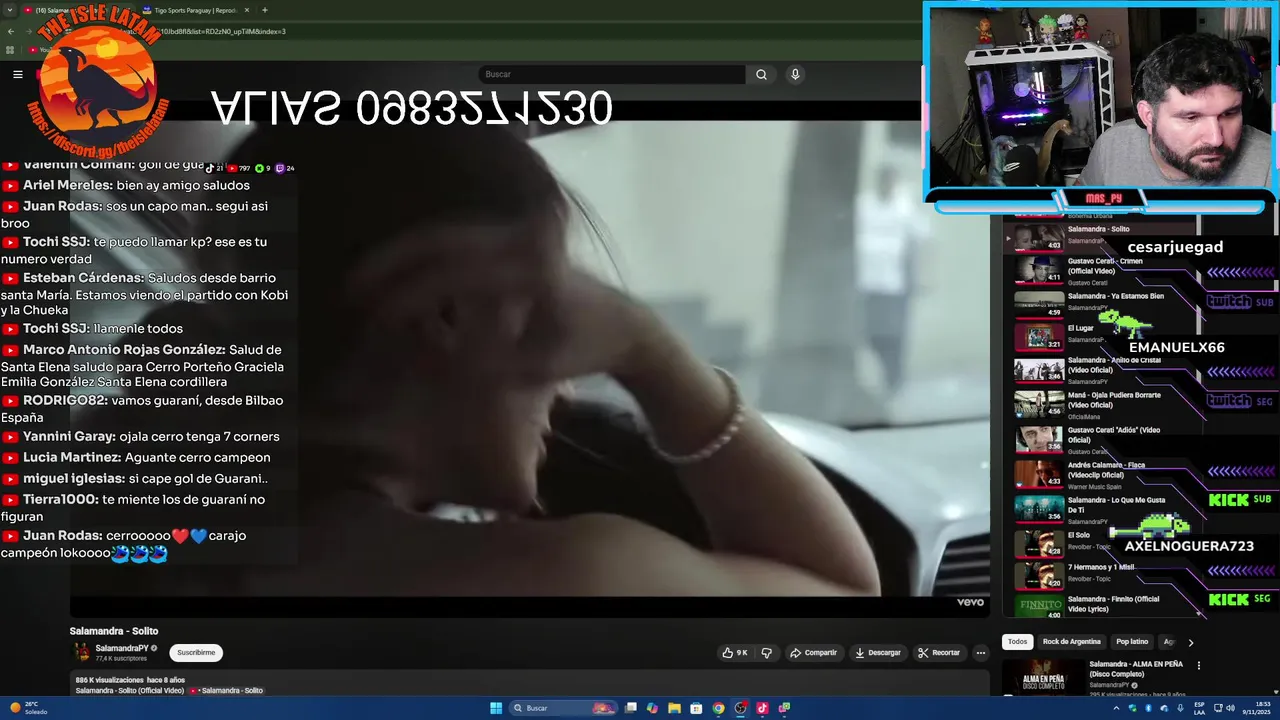Open ALMA EN PEÑA Disco Completo thumbnail

click(1043, 677)
